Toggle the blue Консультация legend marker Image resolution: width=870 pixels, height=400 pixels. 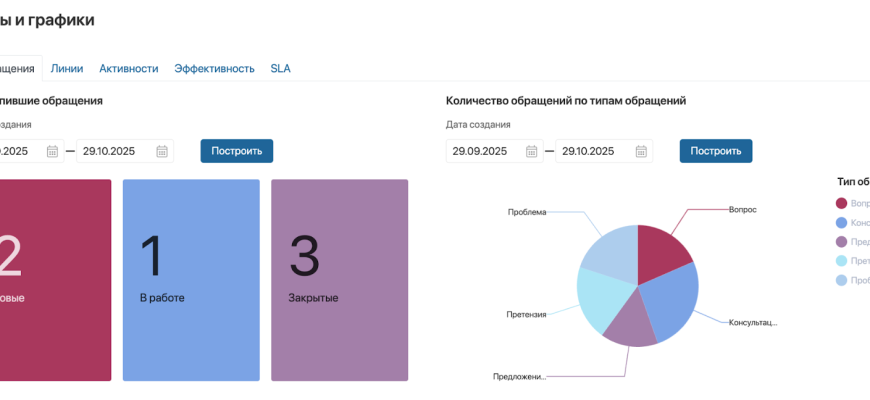841,222
